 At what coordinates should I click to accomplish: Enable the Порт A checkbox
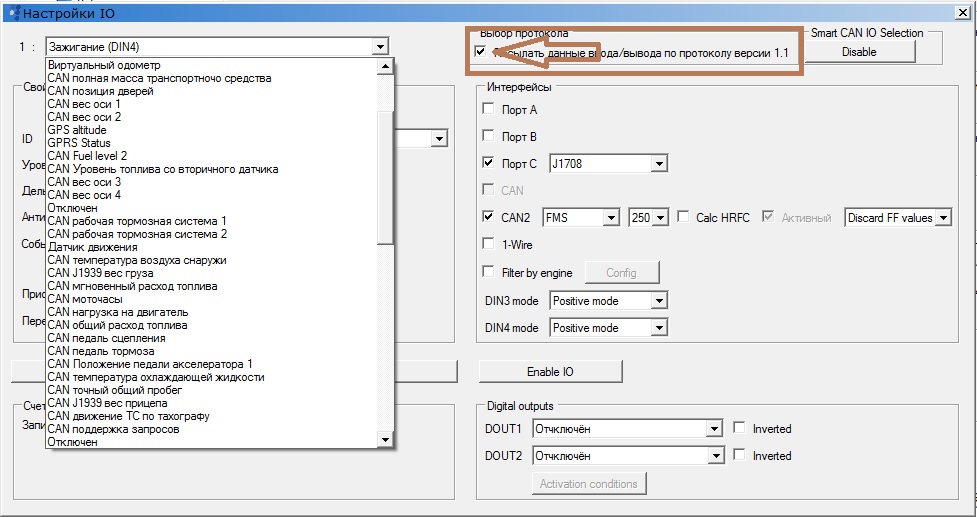click(x=488, y=110)
